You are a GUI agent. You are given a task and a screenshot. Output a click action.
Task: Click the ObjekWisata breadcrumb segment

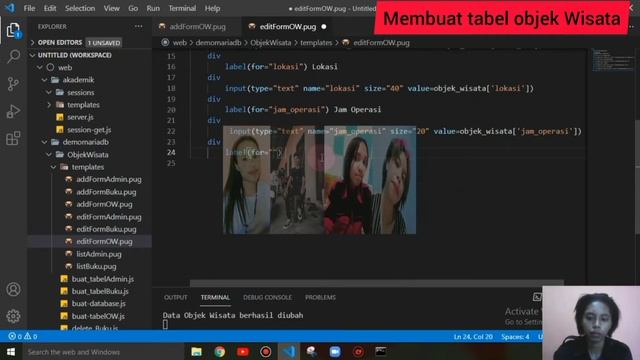[x=271, y=42]
